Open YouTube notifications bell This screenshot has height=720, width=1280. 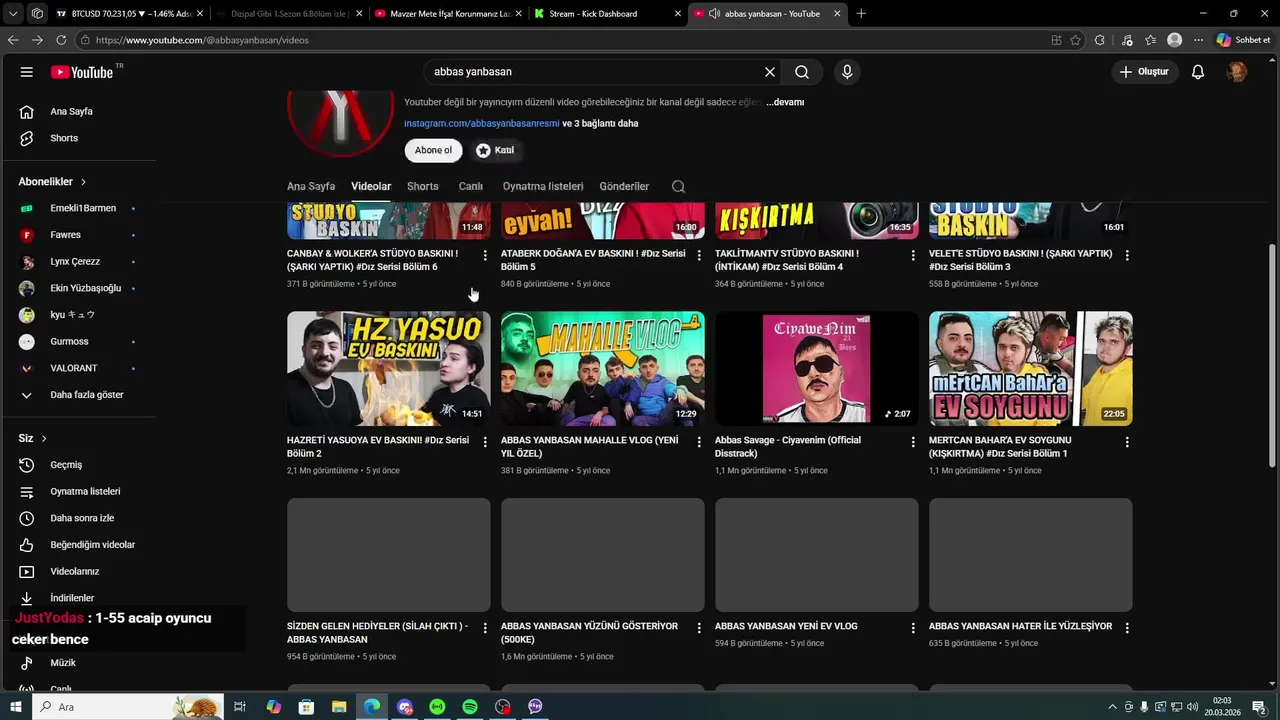(1198, 72)
